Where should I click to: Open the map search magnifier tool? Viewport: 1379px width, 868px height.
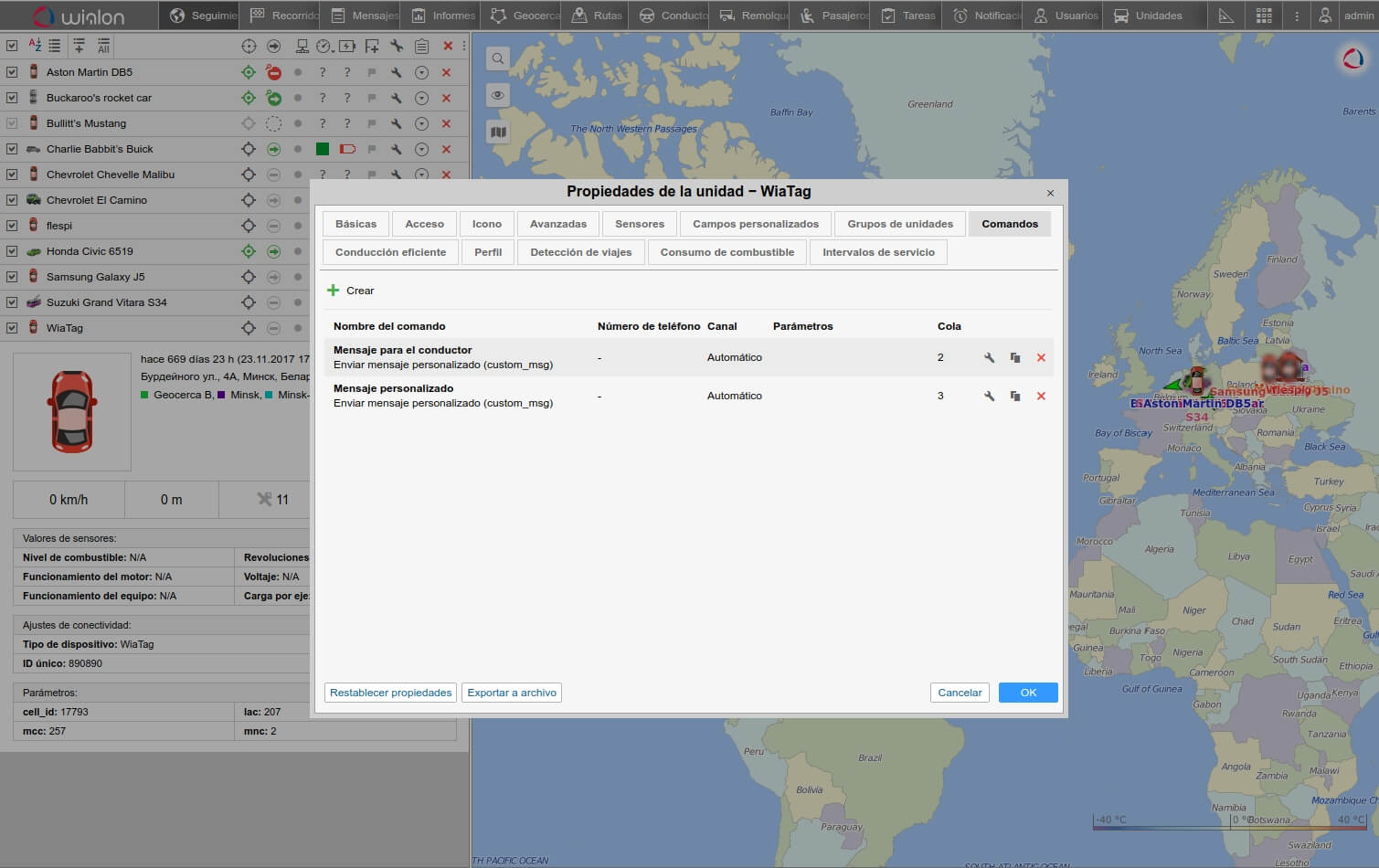(x=498, y=59)
